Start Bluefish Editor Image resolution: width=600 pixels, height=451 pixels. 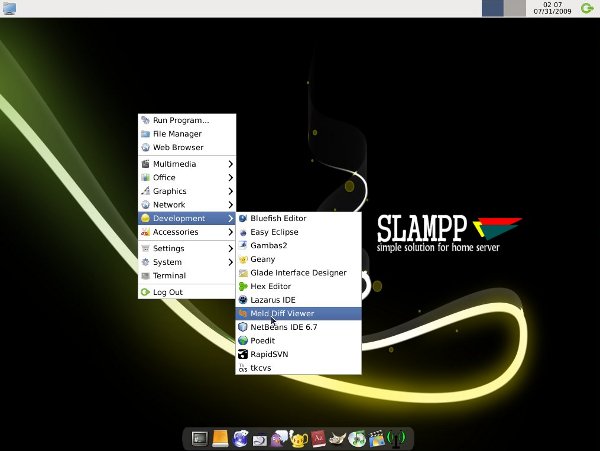coord(298,218)
